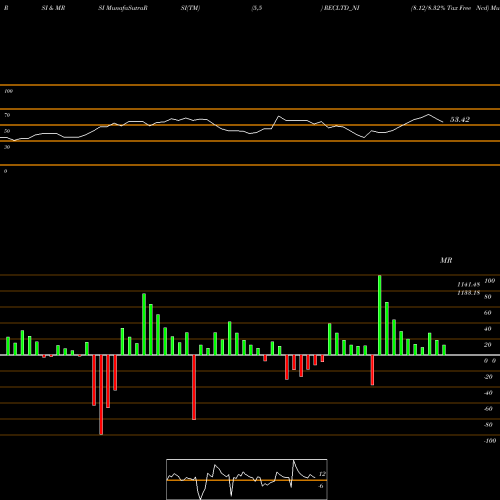Click the RSI axis label 0
500x500 pixels.
tap(5, 171)
